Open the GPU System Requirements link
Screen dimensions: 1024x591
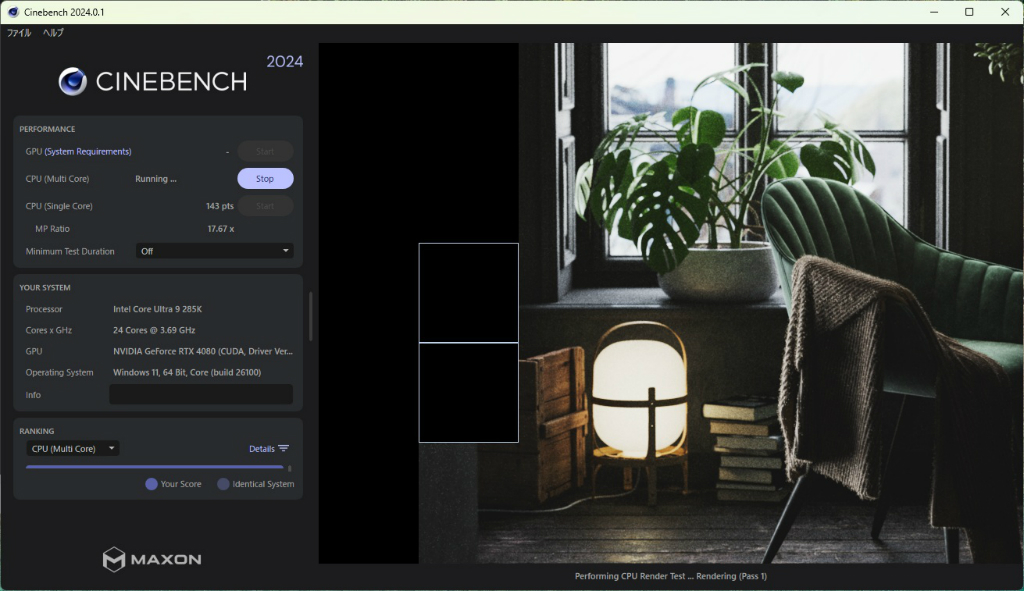click(x=88, y=152)
